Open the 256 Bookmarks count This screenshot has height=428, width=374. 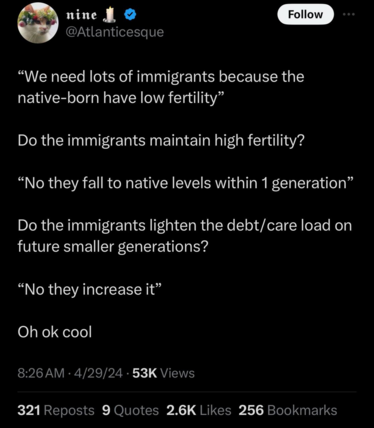pos(288,410)
